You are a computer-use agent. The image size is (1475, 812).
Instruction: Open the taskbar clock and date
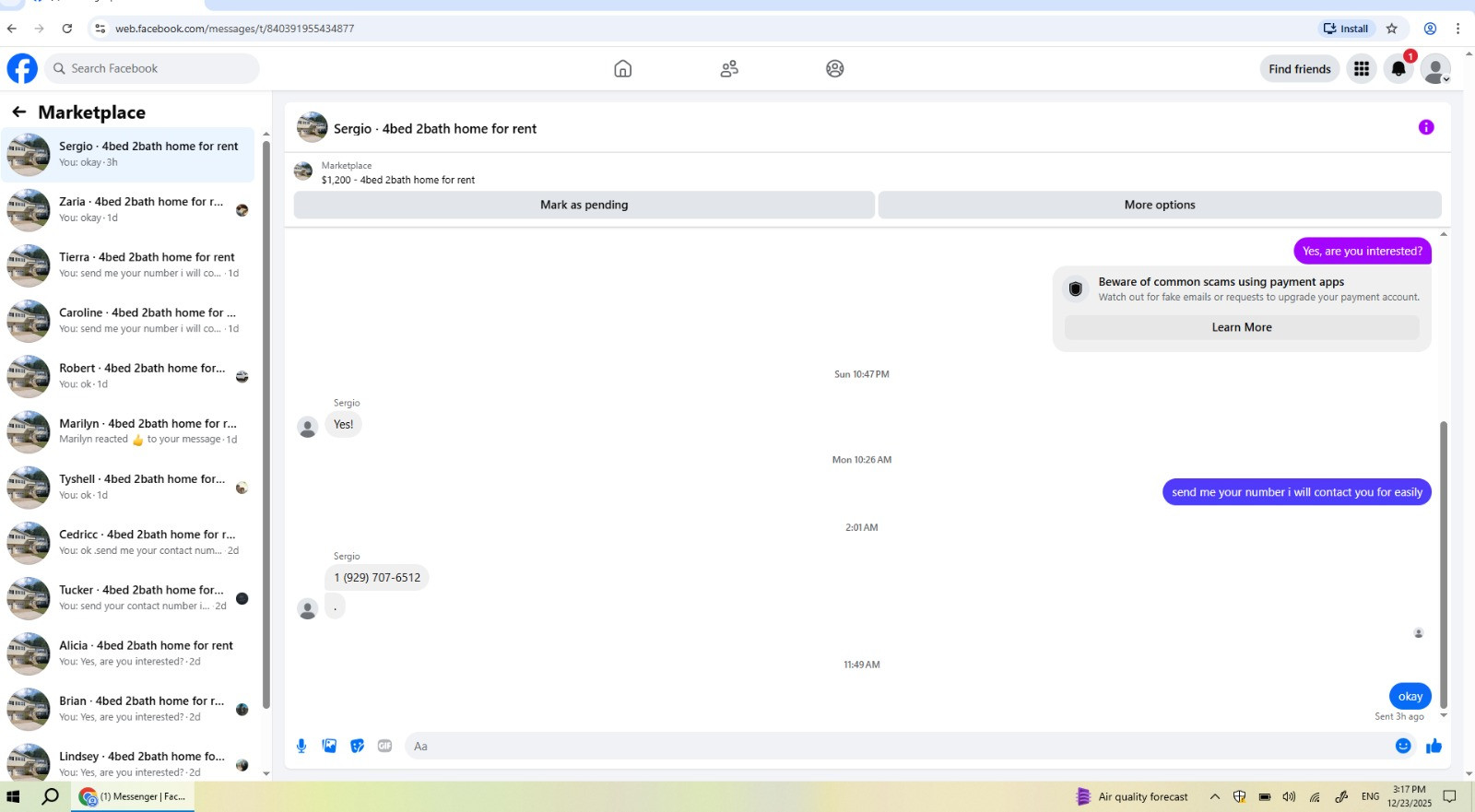pos(1410,796)
